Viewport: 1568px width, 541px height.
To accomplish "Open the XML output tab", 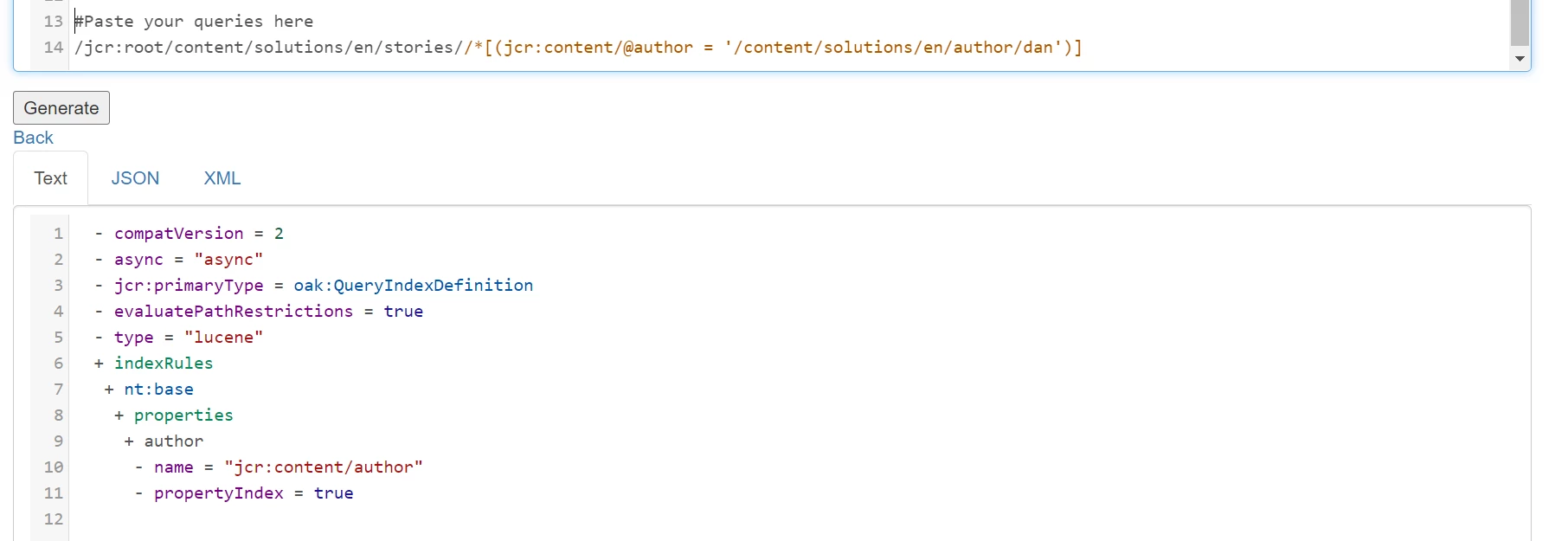I will 222,178.
